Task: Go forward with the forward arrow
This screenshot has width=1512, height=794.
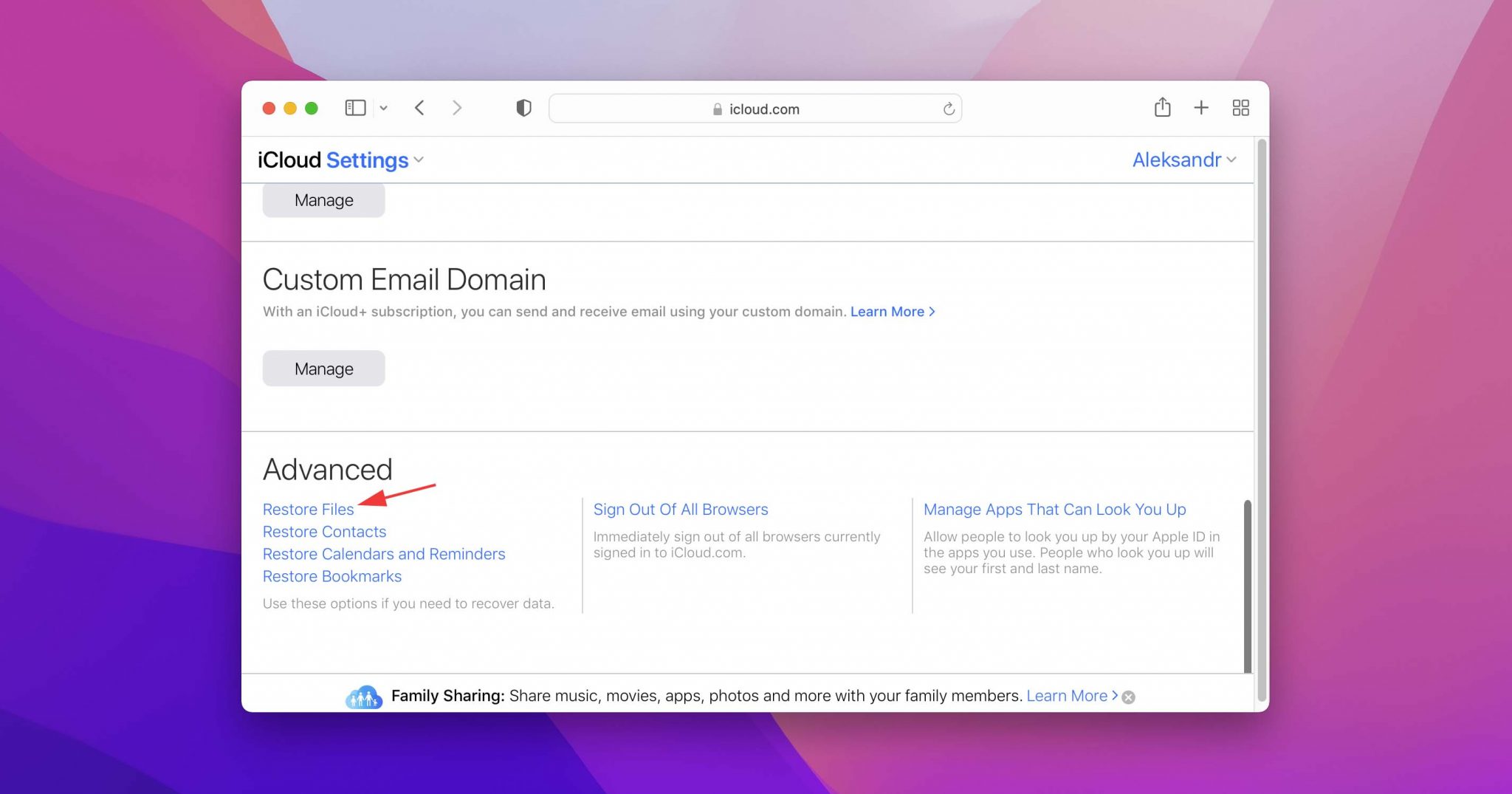Action: coord(457,108)
